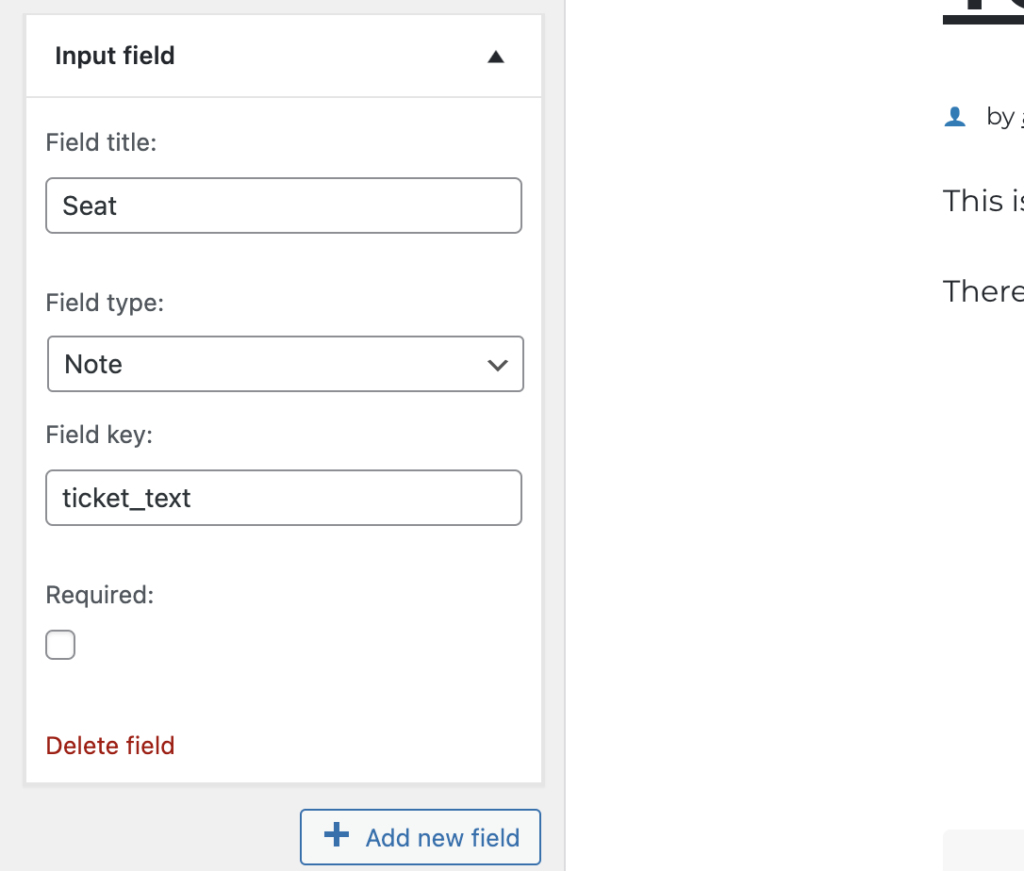The image size is (1024, 871).
Task: Select the Field title box containing Seat
Action: click(x=284, y=205)
